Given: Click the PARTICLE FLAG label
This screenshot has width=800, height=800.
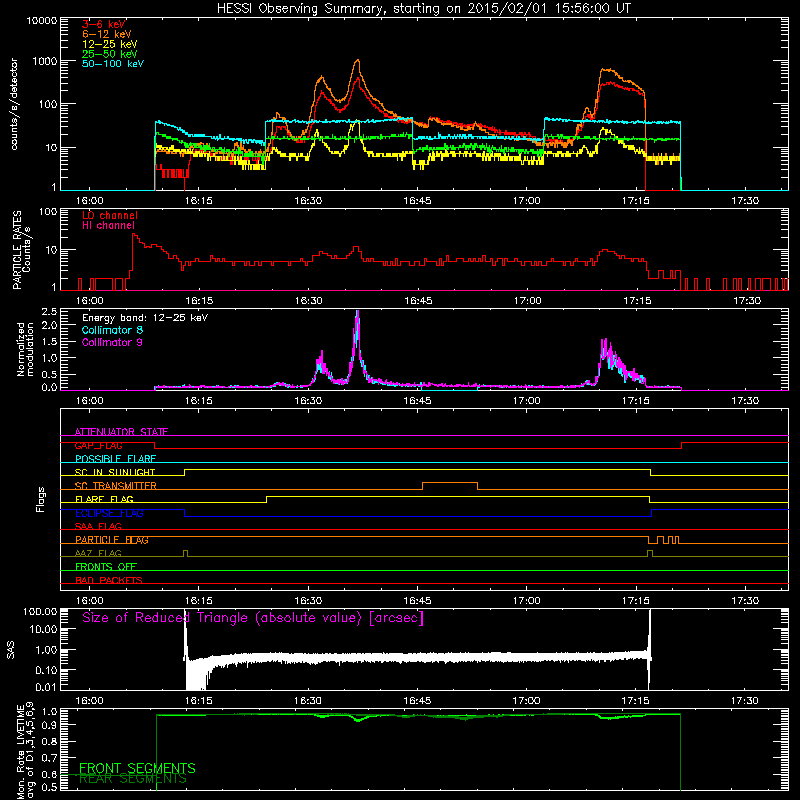Looking at the screenshot, I should pyautogui.click(x=112, y=540).
